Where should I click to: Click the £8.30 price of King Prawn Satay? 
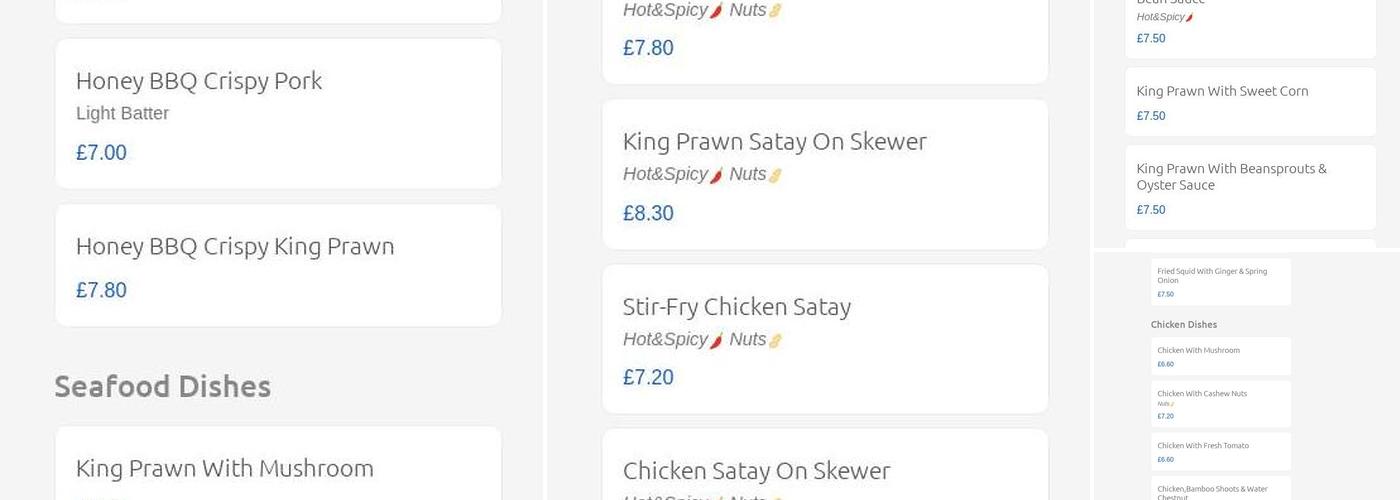click(648, 213)
